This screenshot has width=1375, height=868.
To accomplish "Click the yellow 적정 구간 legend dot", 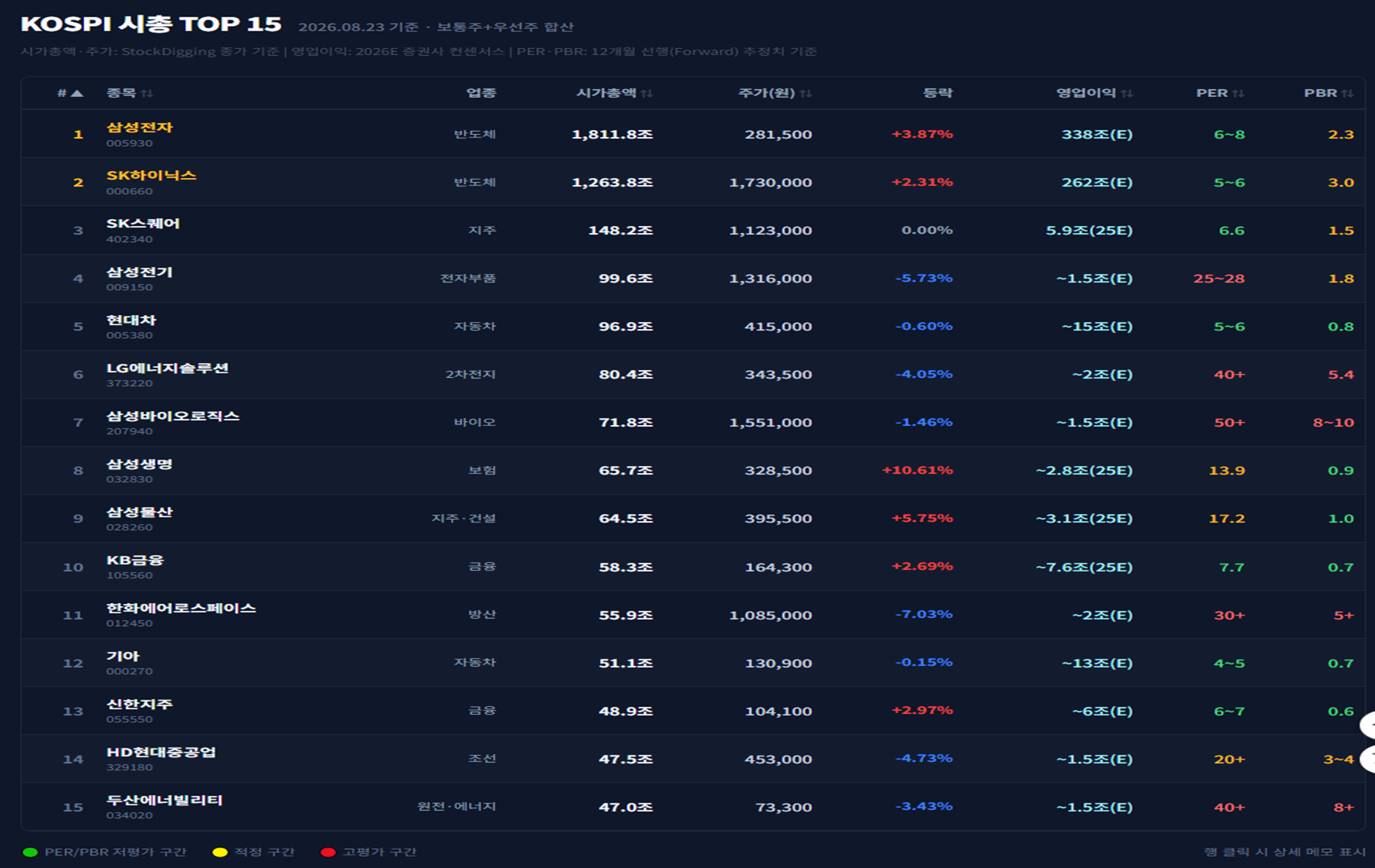I will 220,851.
